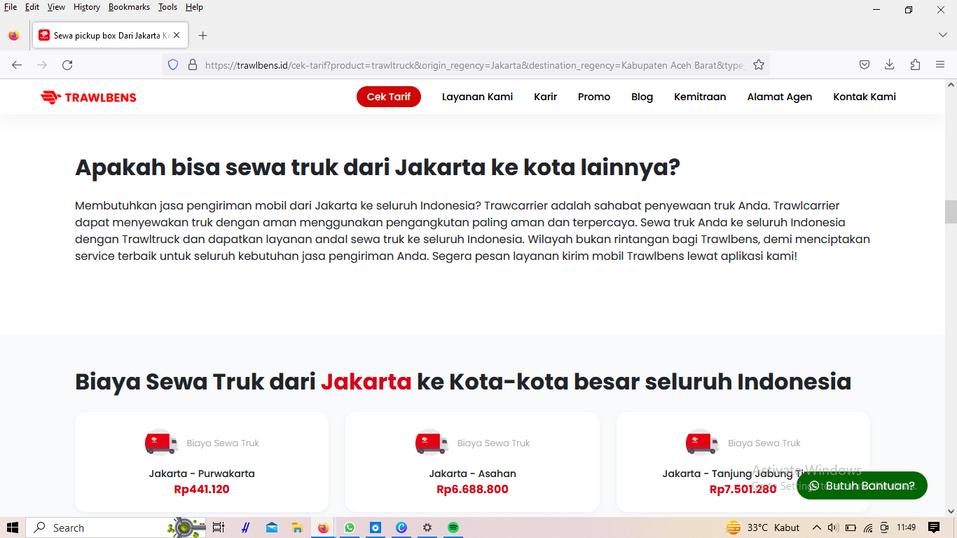This screenshot has width=957, height=538.
Task: Click the tracking protection shield icon
Action: pos(173,65)
